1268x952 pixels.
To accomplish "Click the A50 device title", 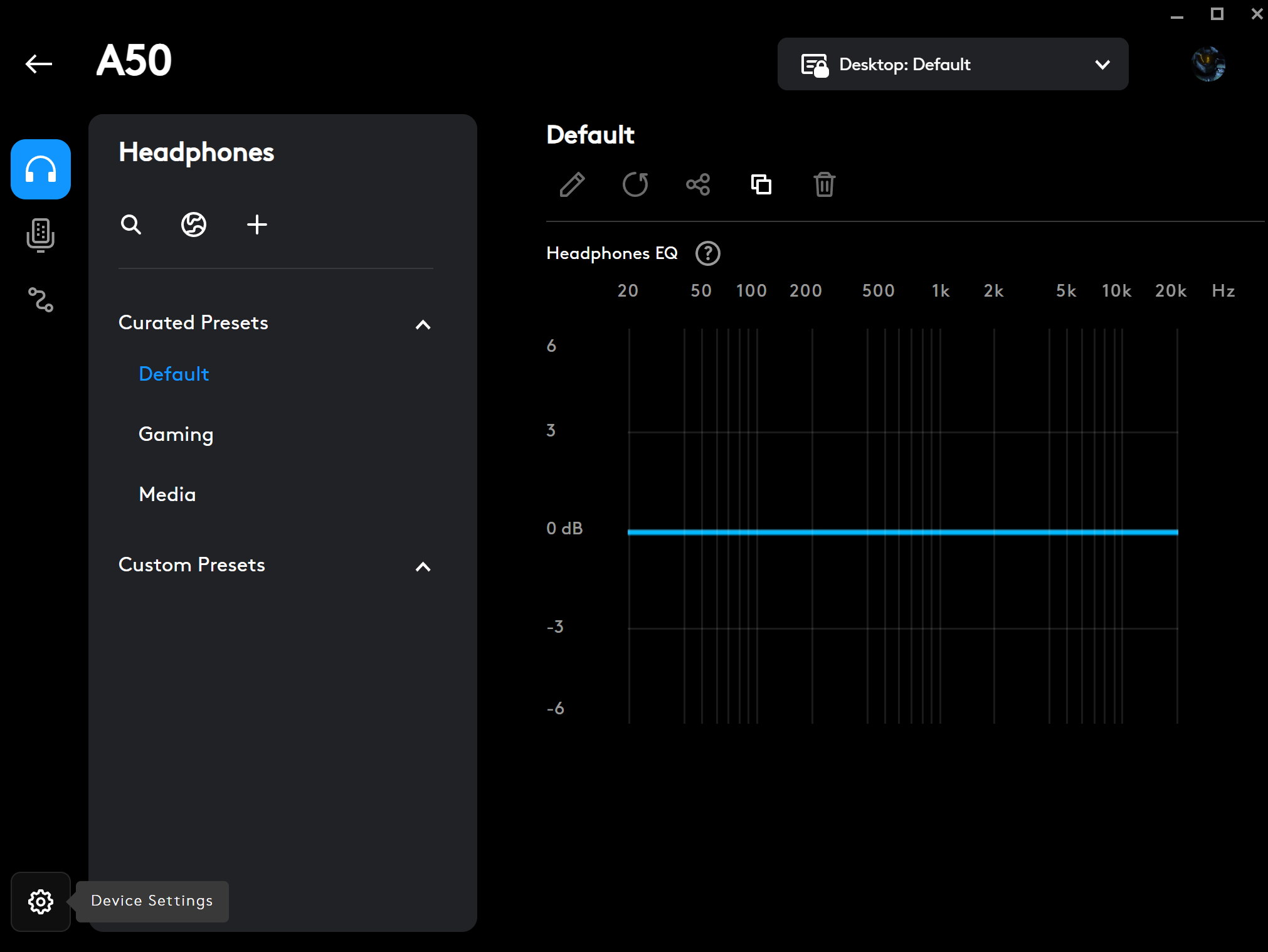I will point(134,61).
